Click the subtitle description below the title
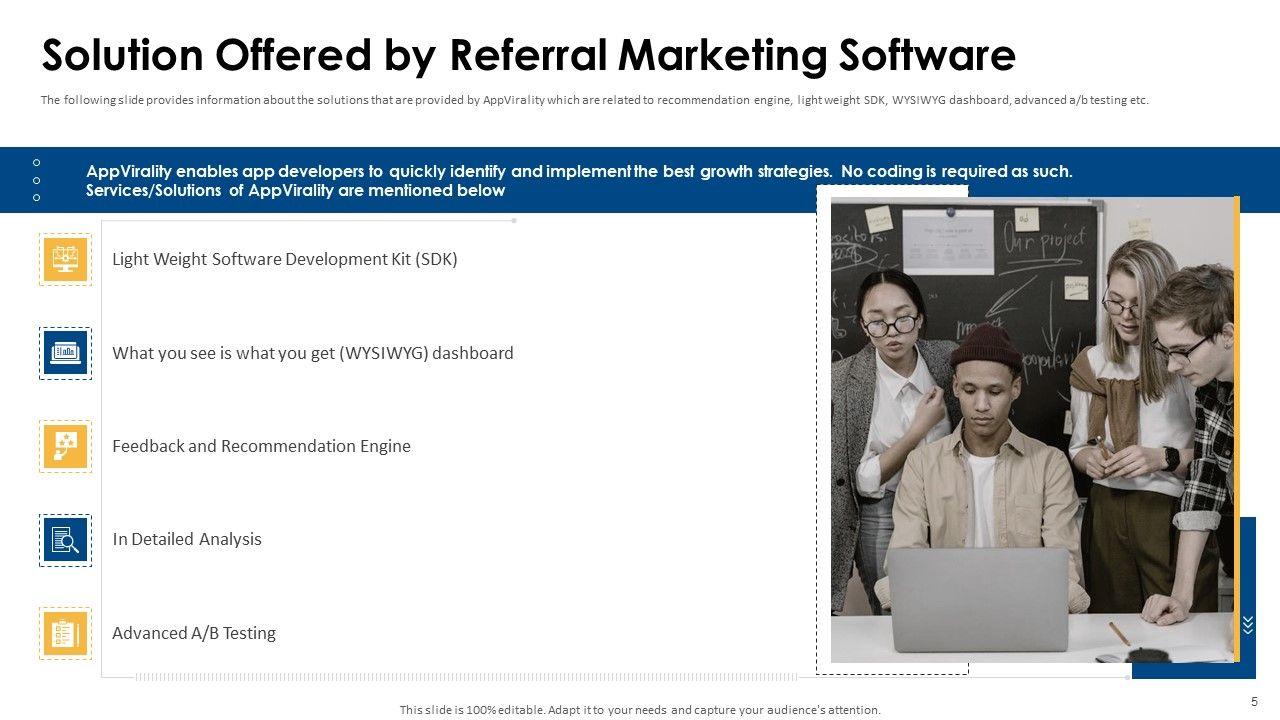This screenshot has width=1280, height=720. [x=594, y=100]
